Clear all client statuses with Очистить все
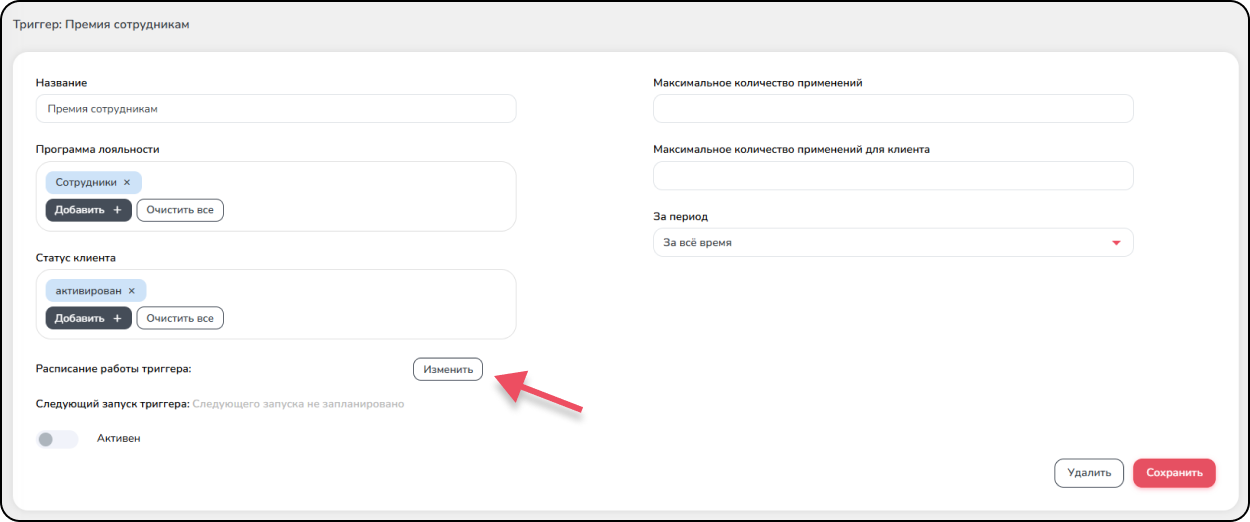 click(x=180, y=318)
